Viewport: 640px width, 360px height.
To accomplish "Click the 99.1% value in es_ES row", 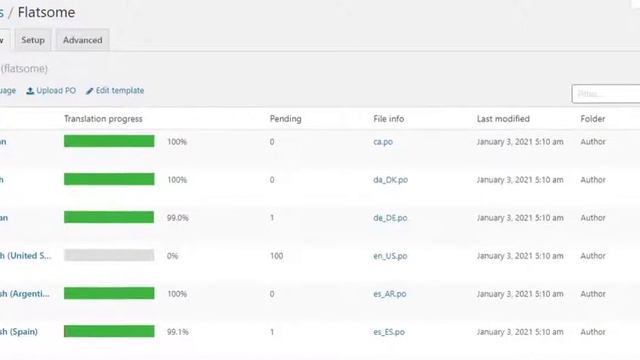I will click(x=178, y=332).
